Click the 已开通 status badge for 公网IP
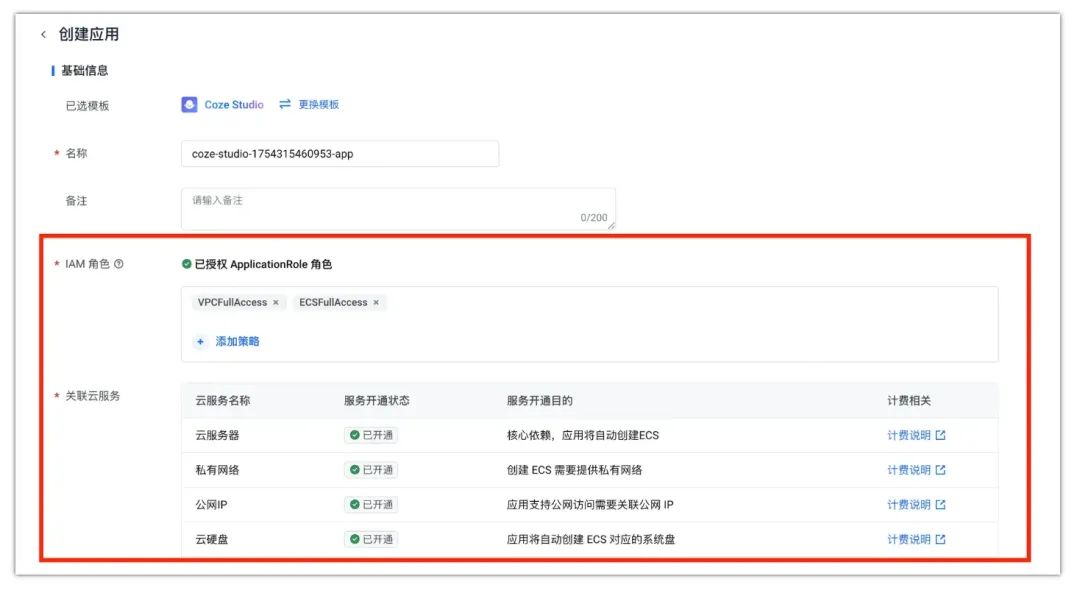 (x=371, y=505)
